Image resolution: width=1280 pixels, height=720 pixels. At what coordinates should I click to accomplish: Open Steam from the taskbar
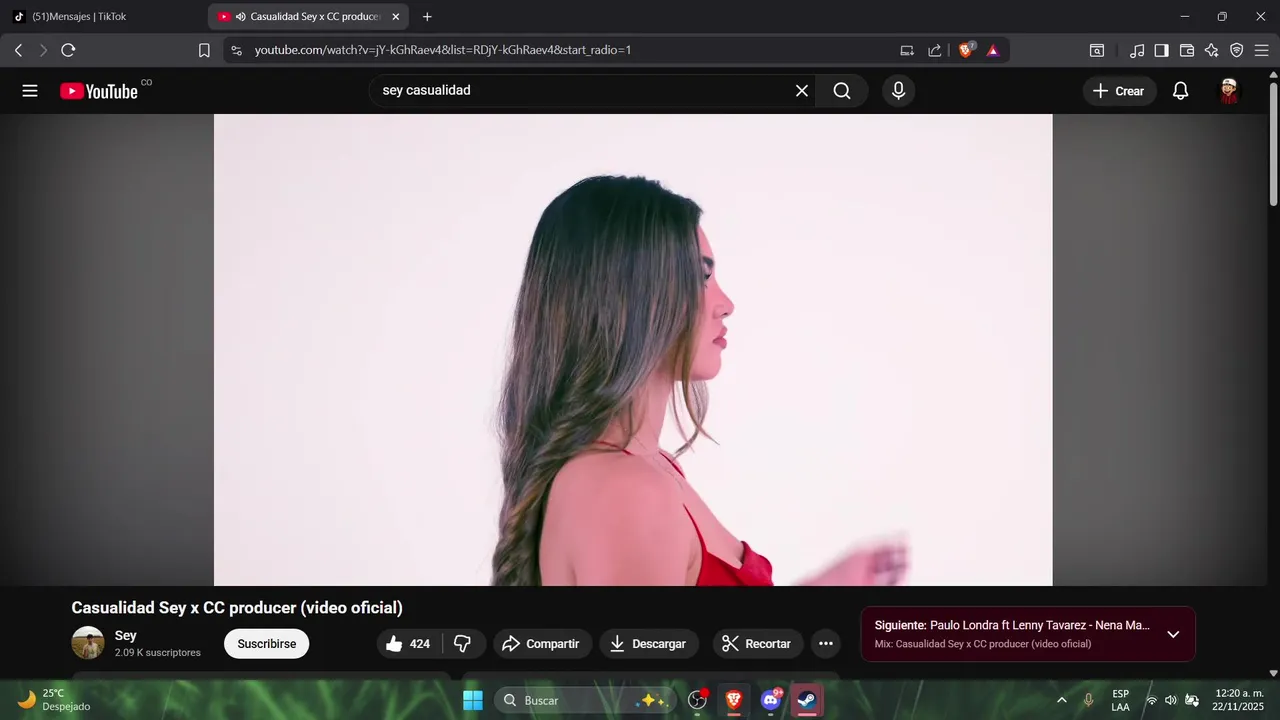[x=807, y=700]
